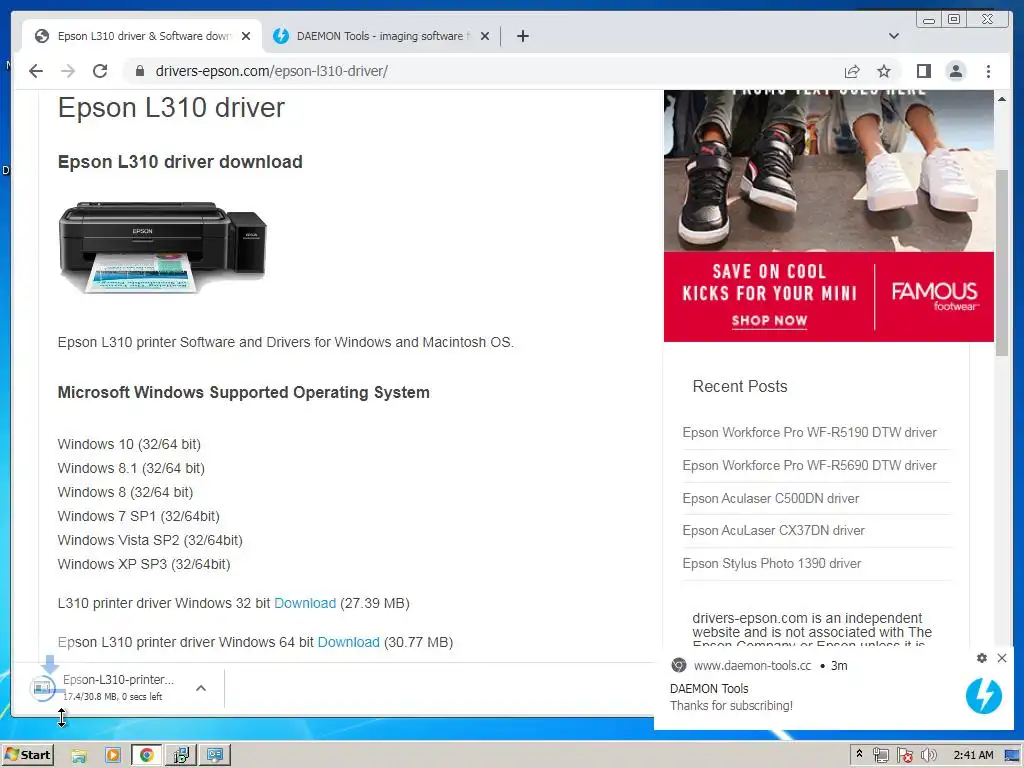Click the Epson L310 printer image
The height and width of the screenshot is (768, 1024).
point(163,248)
